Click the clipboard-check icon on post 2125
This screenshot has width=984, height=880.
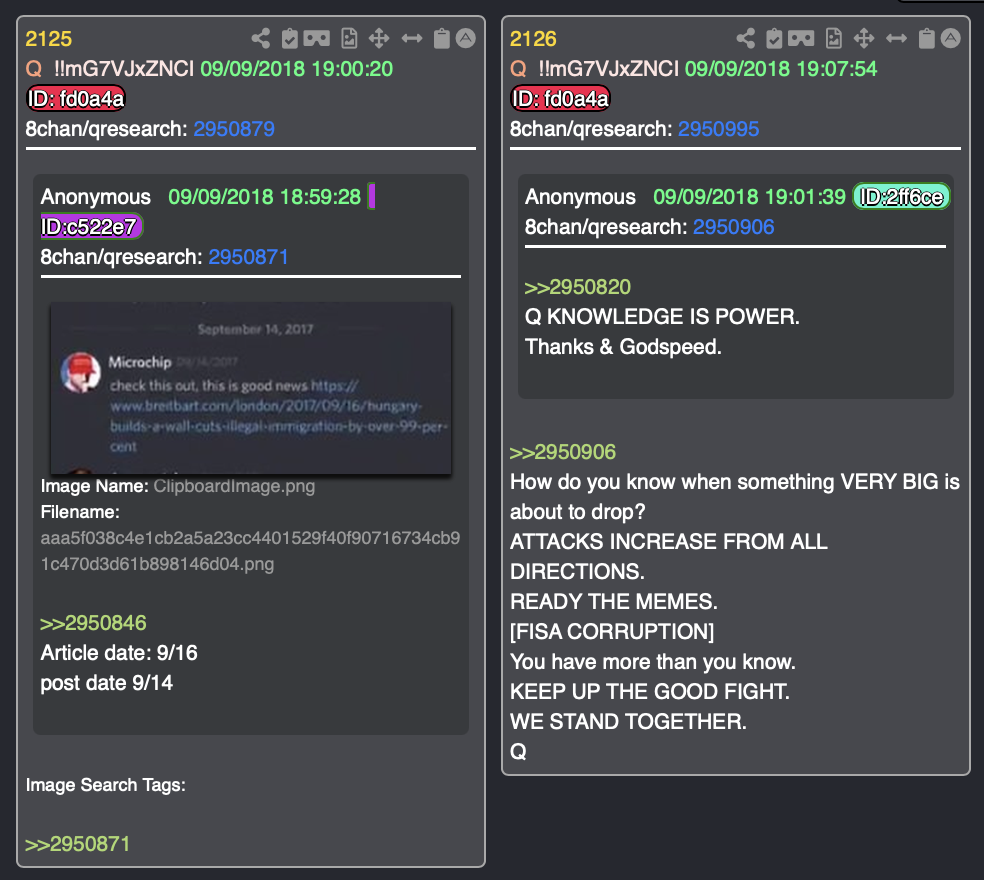(289, 38)
